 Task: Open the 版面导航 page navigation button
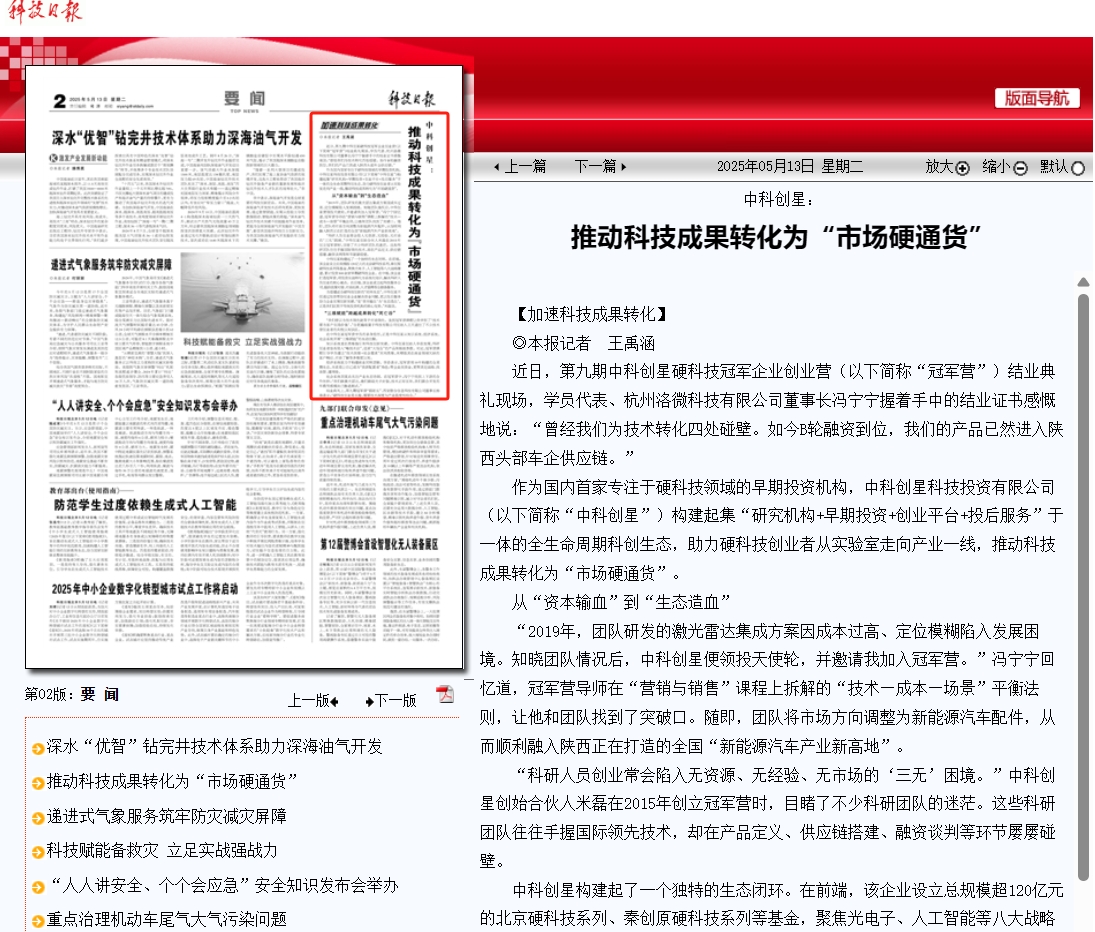coord(1037,98)
